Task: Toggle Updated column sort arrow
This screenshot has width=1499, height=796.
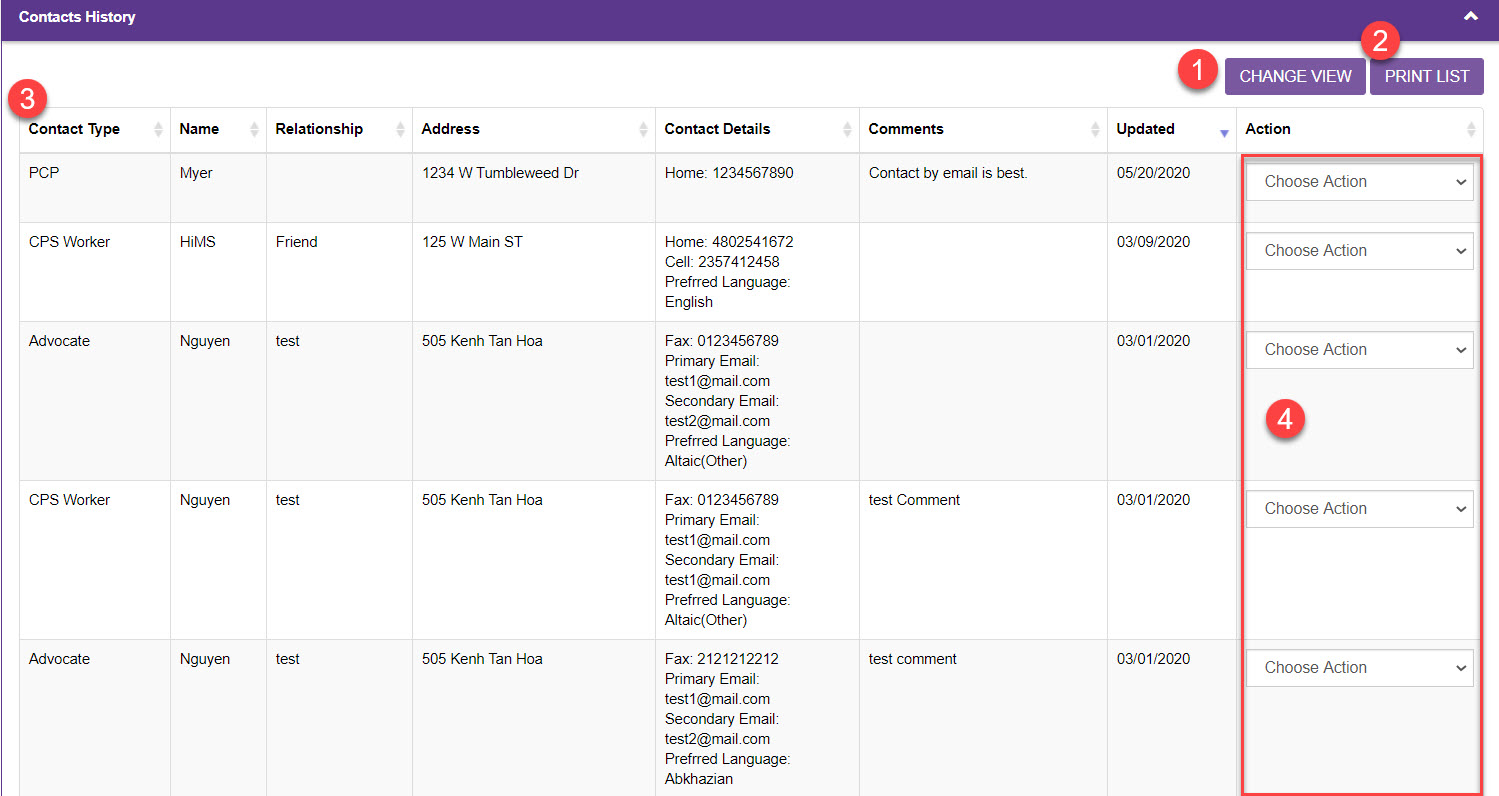Action: click(x=1224, y=132)
